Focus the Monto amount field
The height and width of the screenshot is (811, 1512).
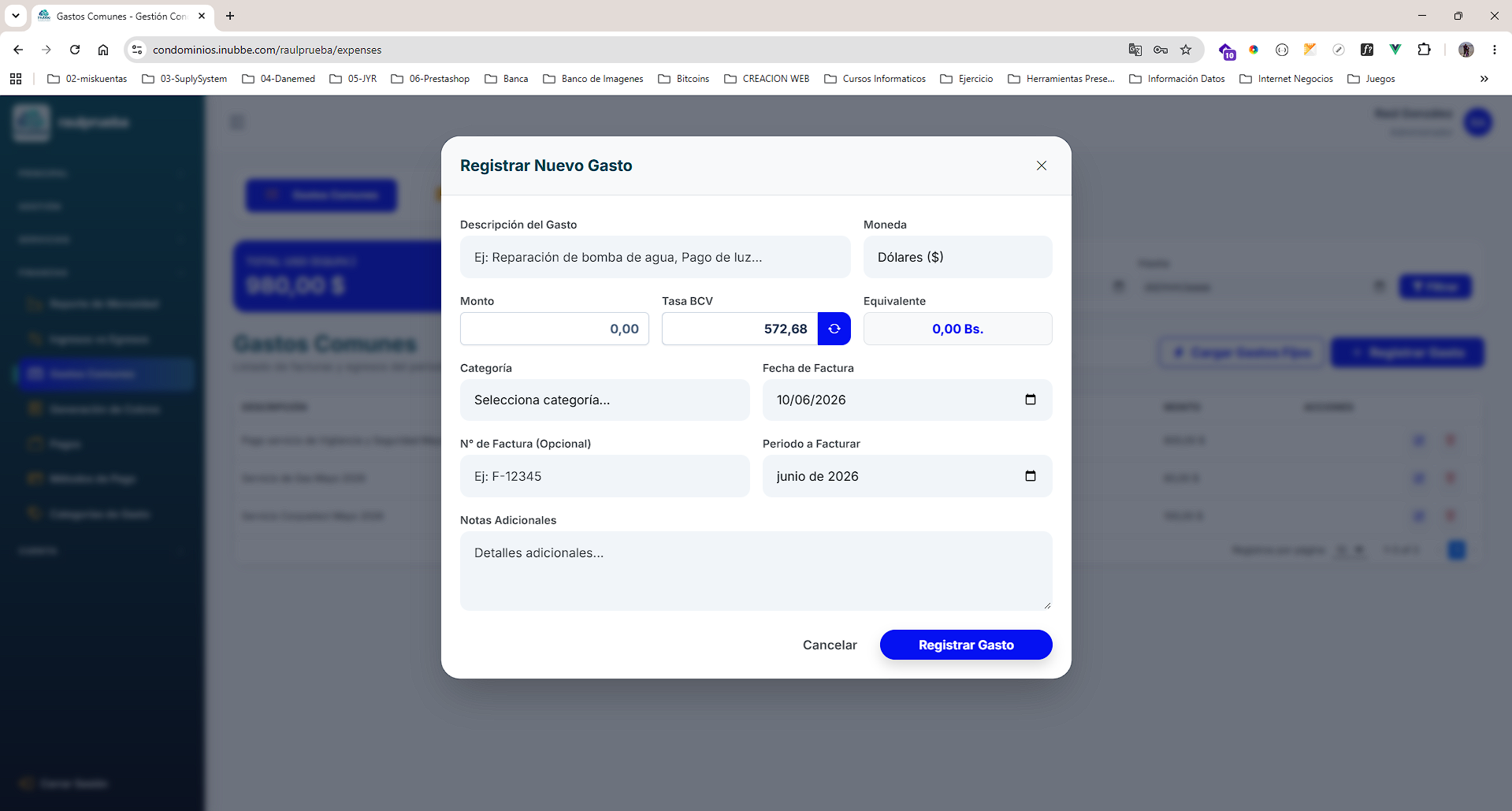(x=555, y=329)
